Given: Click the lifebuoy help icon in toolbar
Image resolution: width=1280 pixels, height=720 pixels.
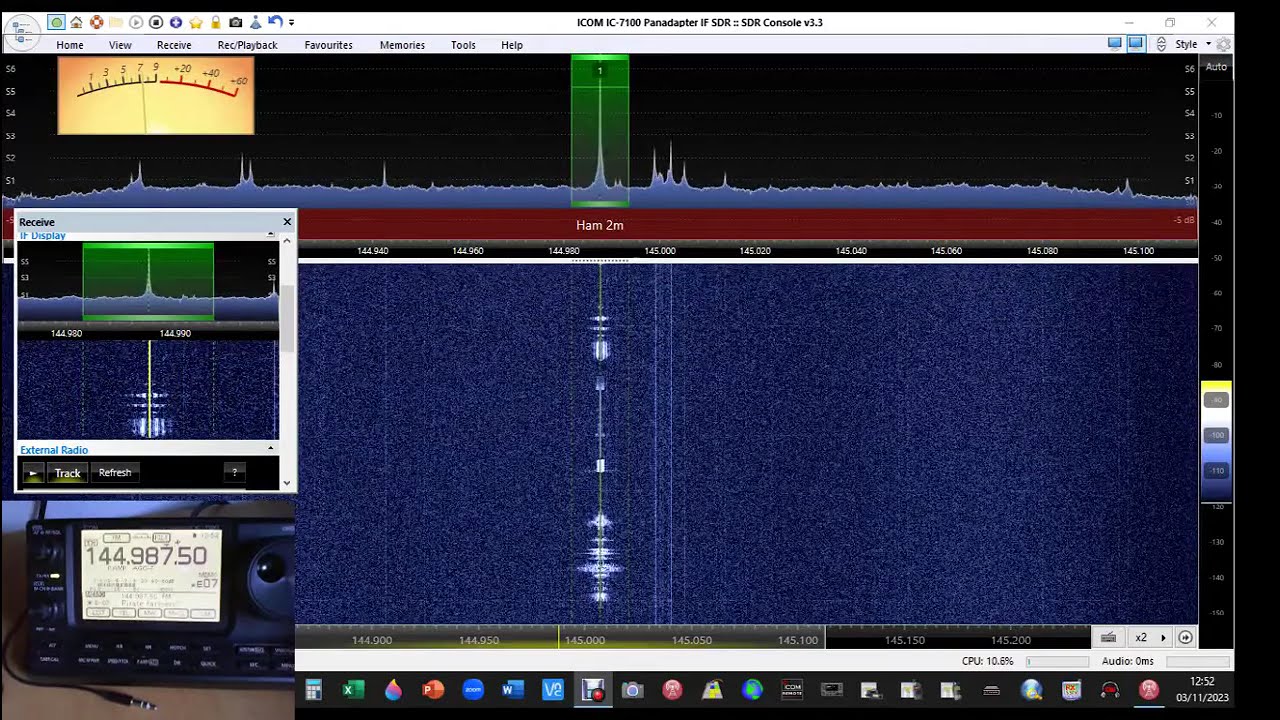Looking at the screenshot, I should pos(96,22).
